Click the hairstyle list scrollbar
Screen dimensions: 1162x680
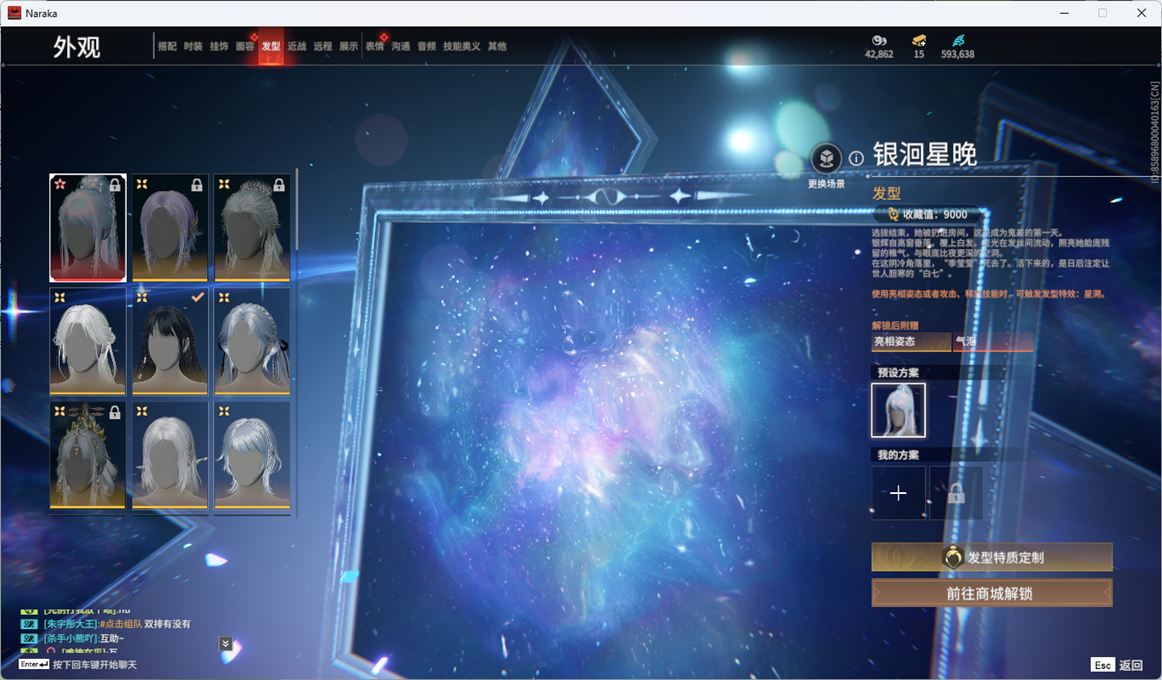click(296, 210)
